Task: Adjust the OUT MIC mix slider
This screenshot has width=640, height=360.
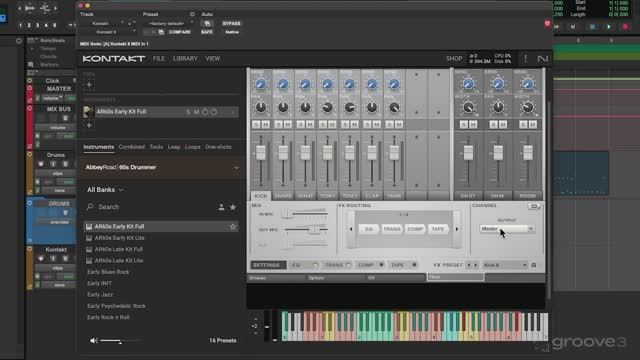Action: coord(313,229)
